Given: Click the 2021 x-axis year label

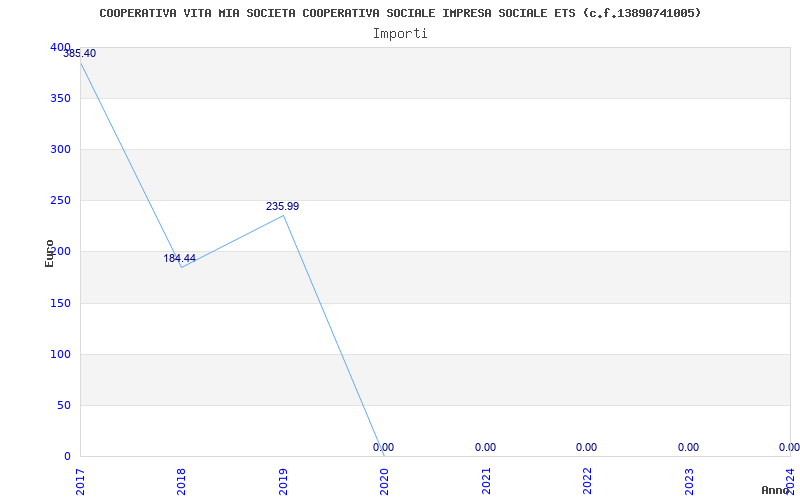Looking at the screenshot, I should [486, 482].
